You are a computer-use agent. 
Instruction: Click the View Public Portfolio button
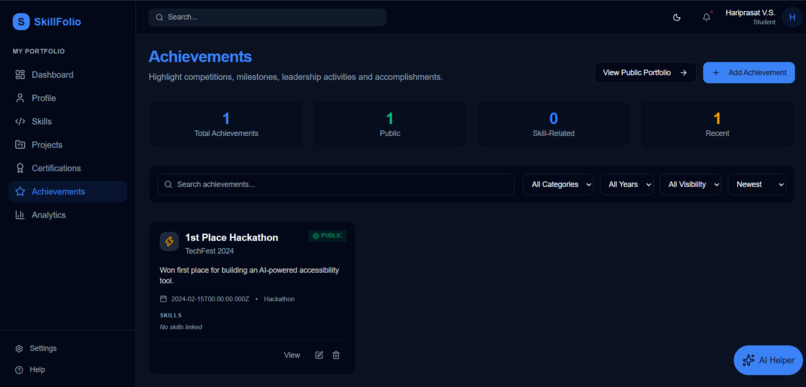[645, 72]
